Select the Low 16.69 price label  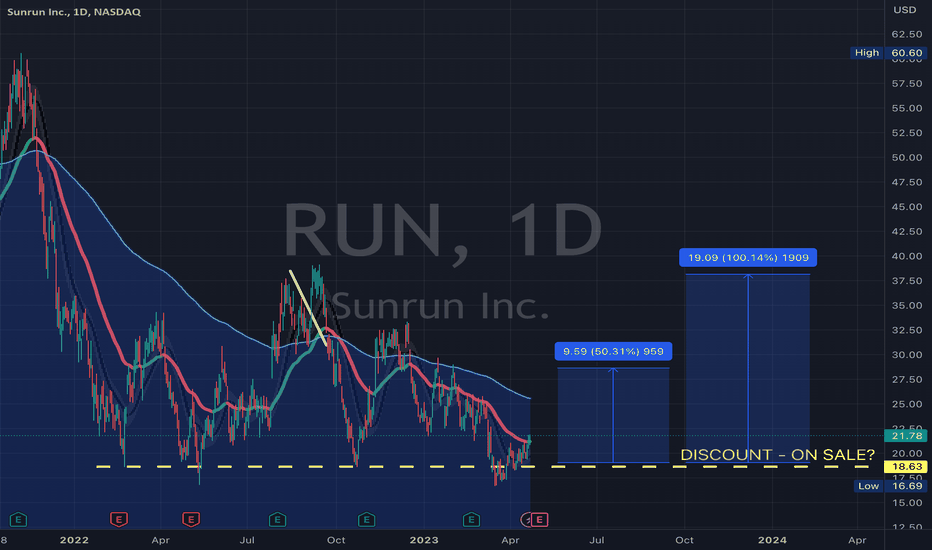coord(890,486)
